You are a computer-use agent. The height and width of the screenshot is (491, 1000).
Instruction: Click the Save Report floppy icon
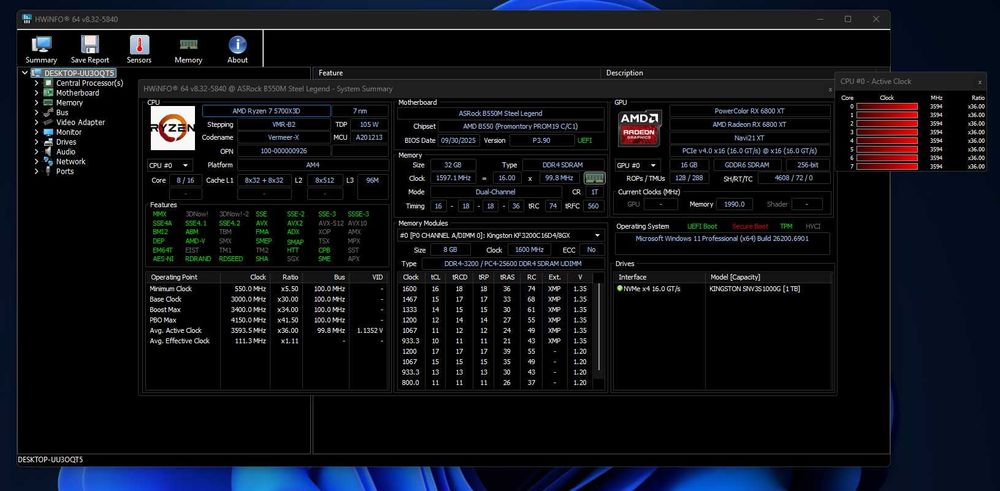click(x=90, y=45)
